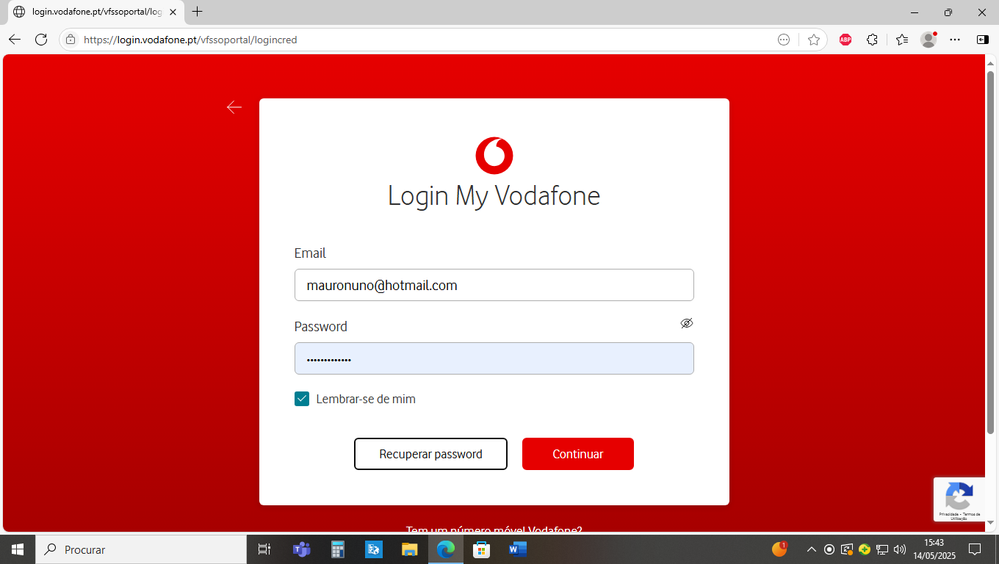Go back using the browser back arrow
The image size is (999, 564).
coord(15,40)
